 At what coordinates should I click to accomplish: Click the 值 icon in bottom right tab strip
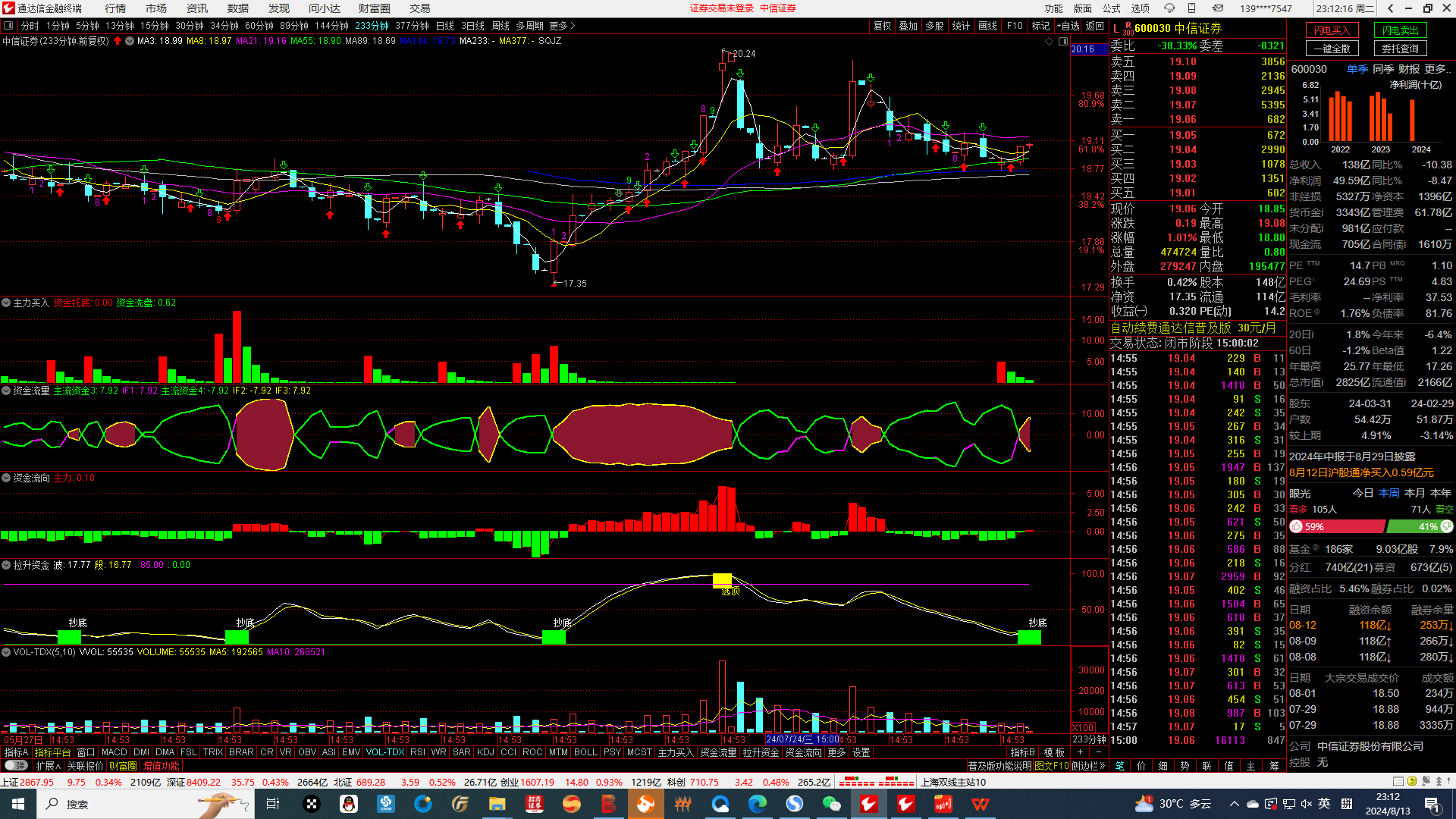(1229, 766)
